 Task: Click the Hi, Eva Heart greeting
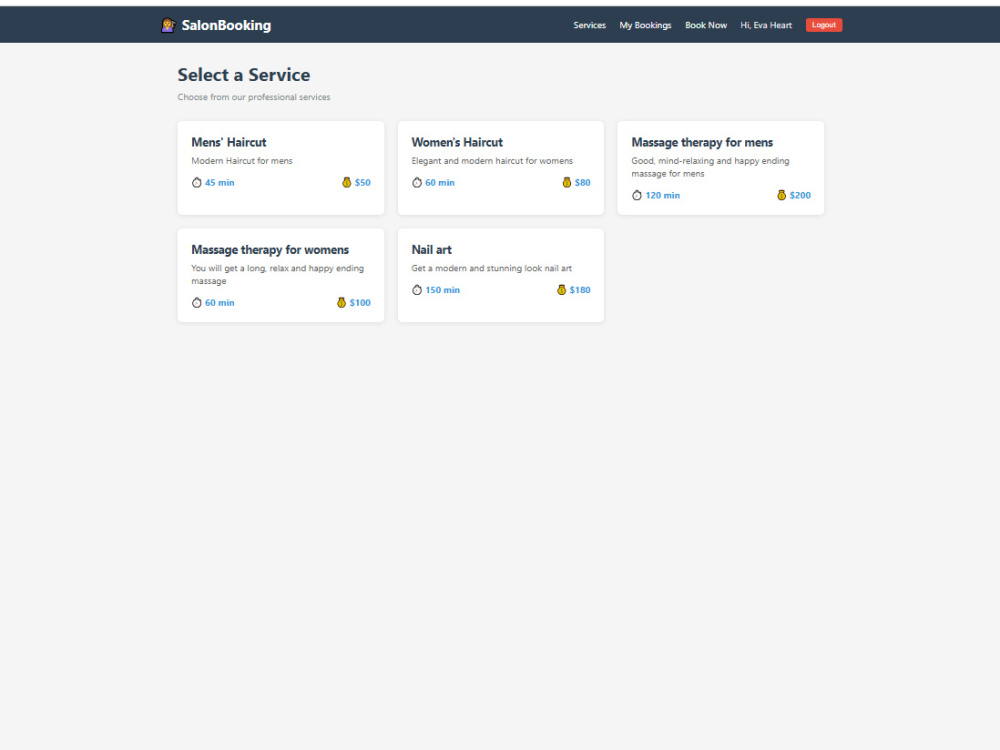766,25
